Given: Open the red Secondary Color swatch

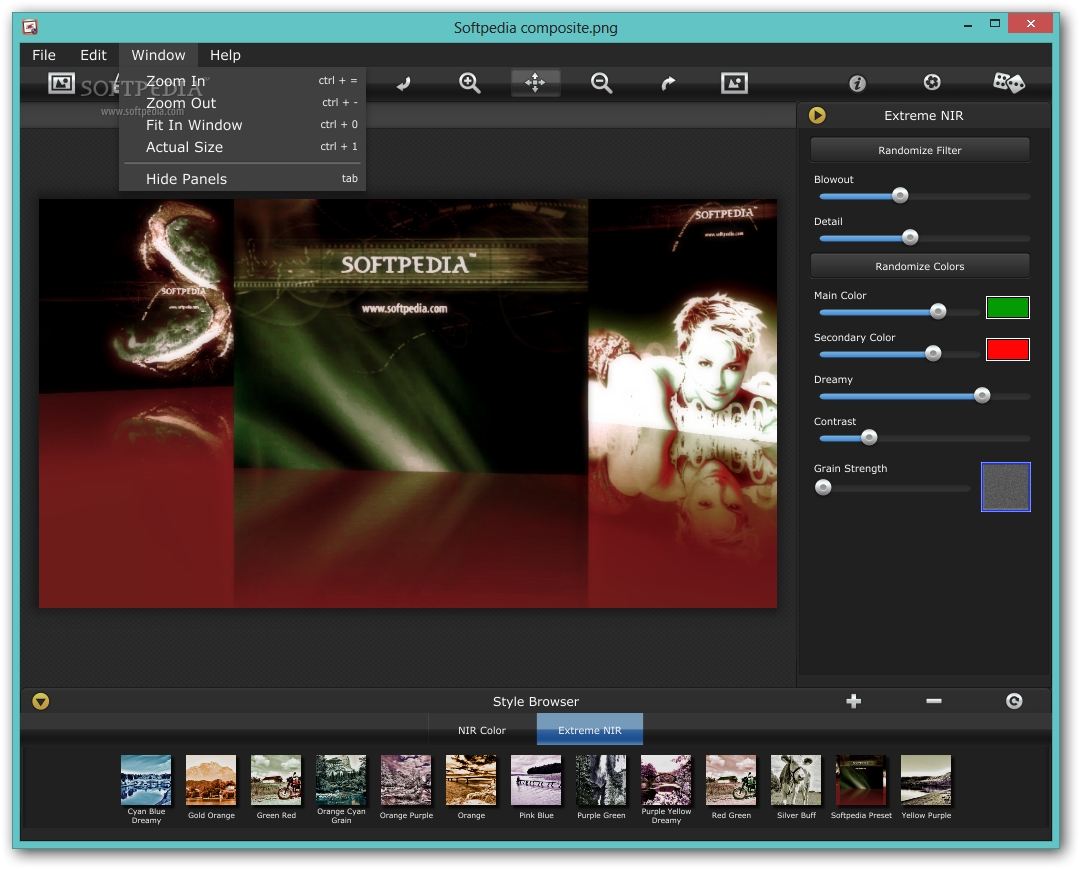Looking at the screenshot, I should [1008, 349].
